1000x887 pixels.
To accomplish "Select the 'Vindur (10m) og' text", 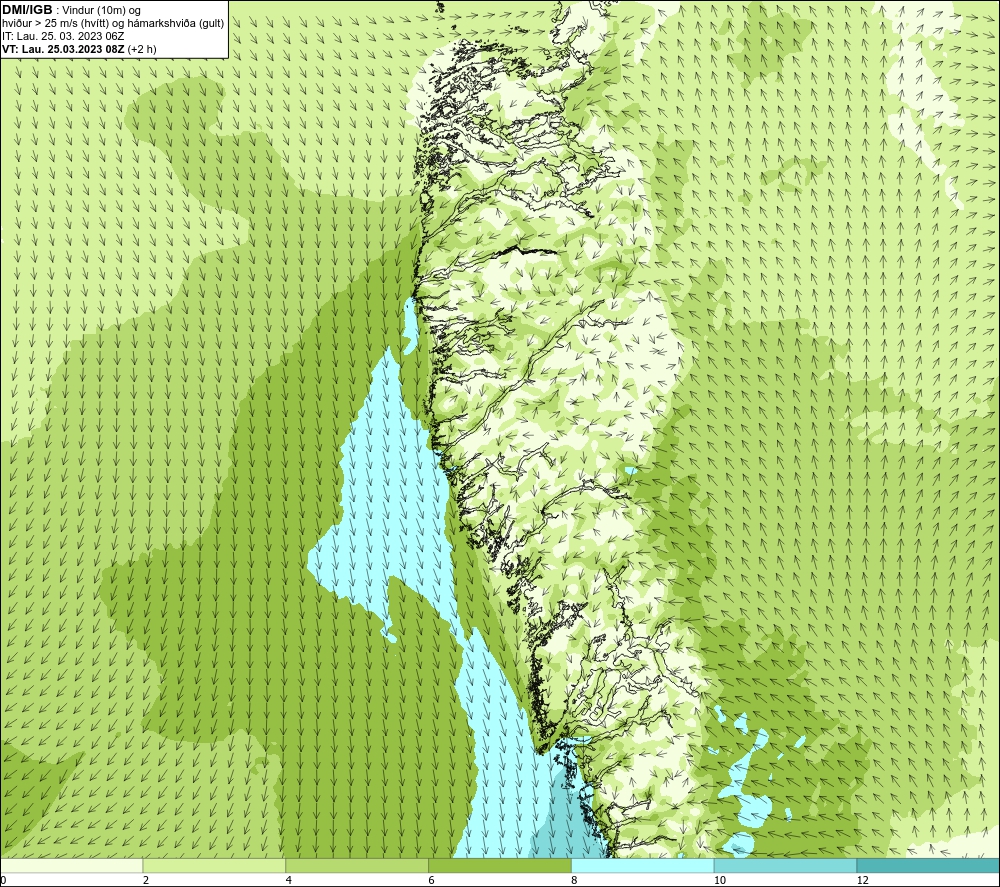I will (x=103, y=11).
